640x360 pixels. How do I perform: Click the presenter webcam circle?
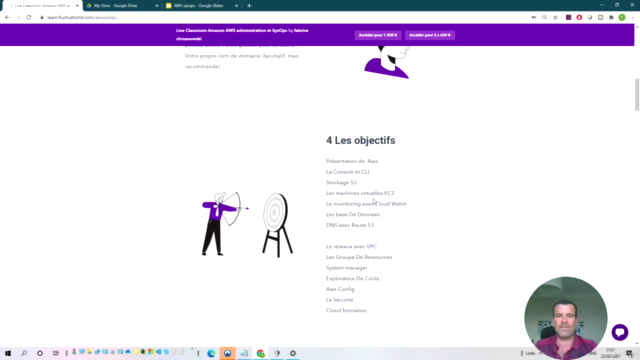(x=566, y=318)
